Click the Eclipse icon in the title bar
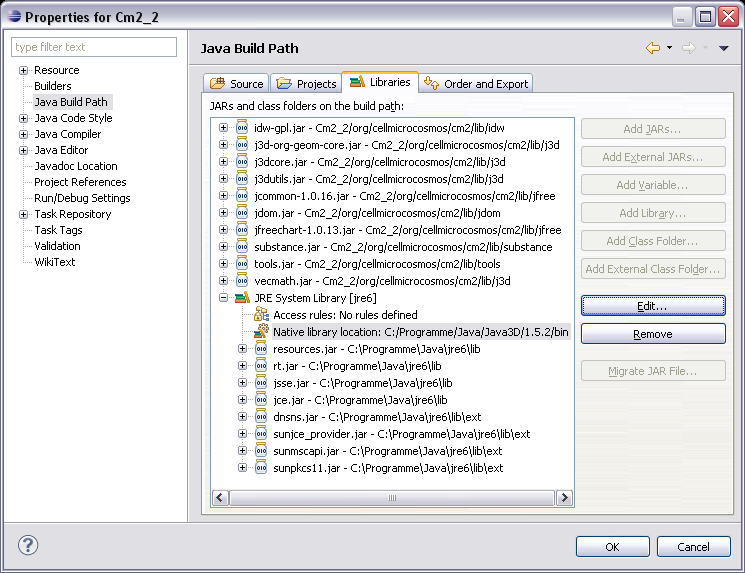This screenshot has width=745, height=573. [14, 16]
